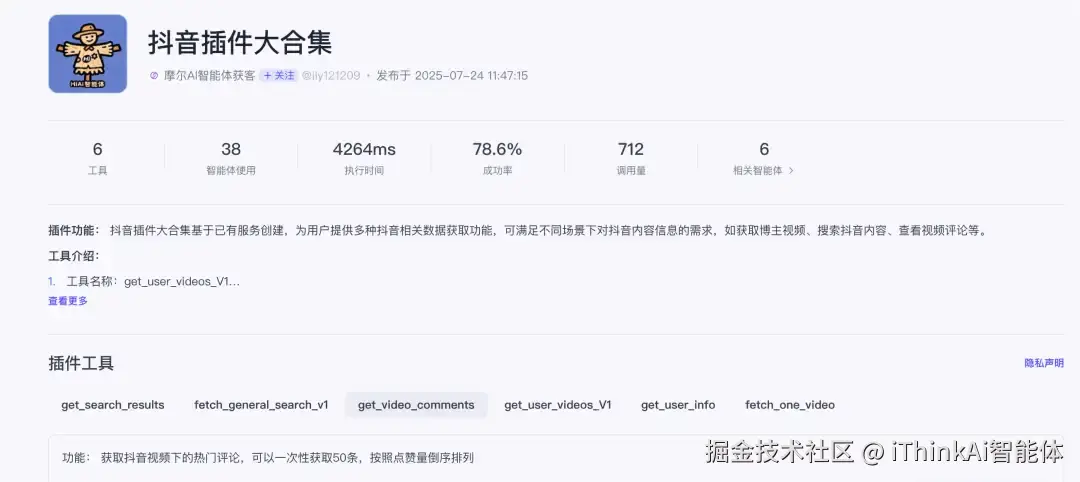Open the get_user_info tool tab
1080x482 pixels.
point(678,405)
